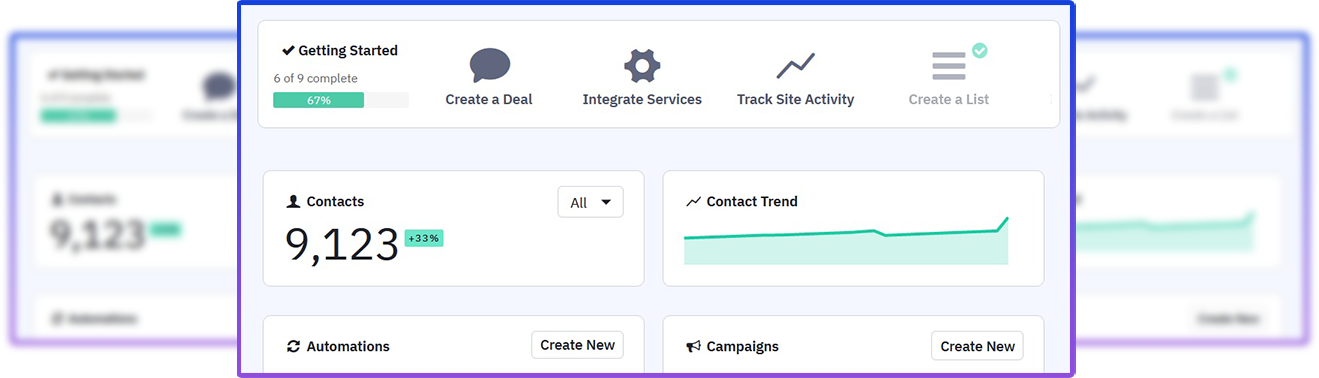Image resolution: width=1319 pixels, height=378 pixels.
Task: Click the +33% growth badge
Action: tap(424, 238)
